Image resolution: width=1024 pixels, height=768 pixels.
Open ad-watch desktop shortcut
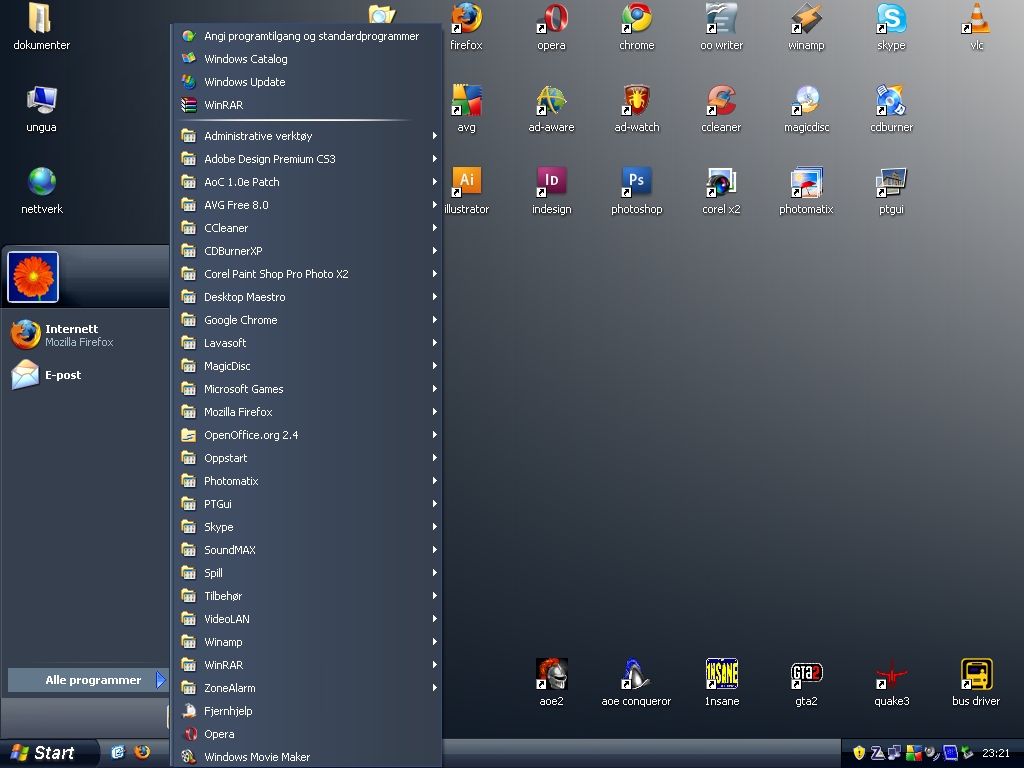pos(637,108)
